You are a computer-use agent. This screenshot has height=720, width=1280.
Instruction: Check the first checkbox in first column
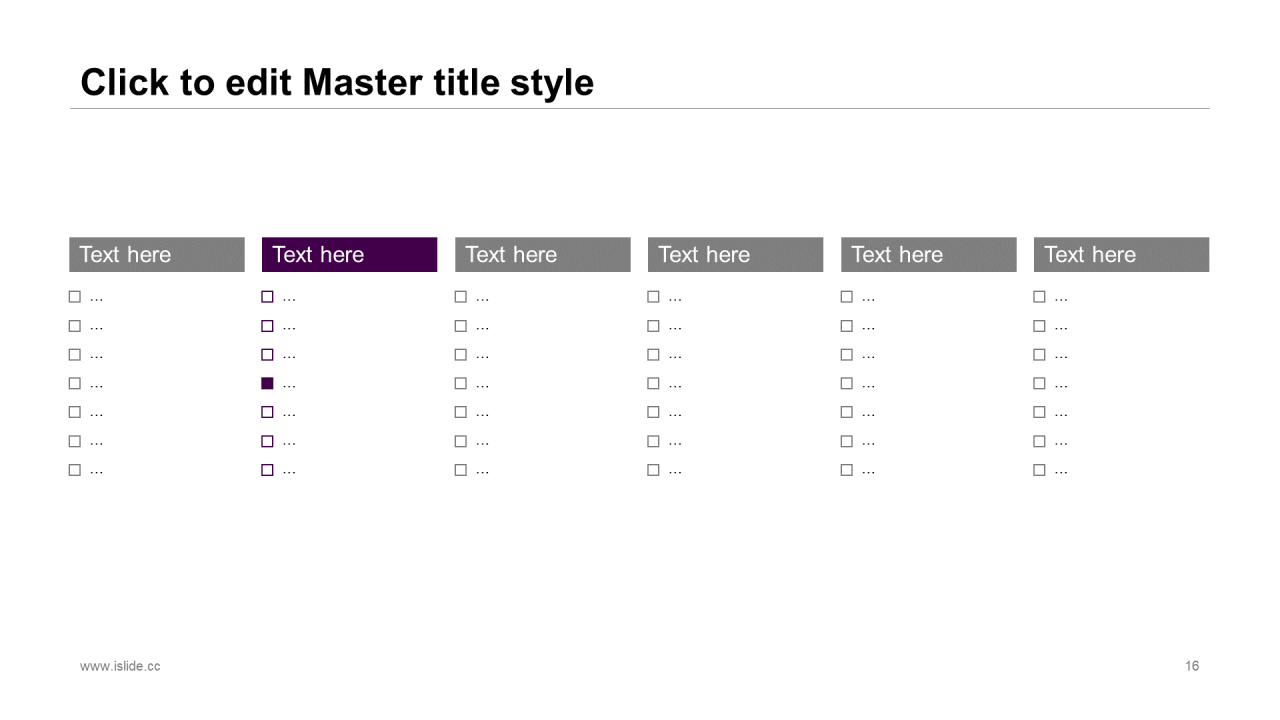click(x=74, y=297)
